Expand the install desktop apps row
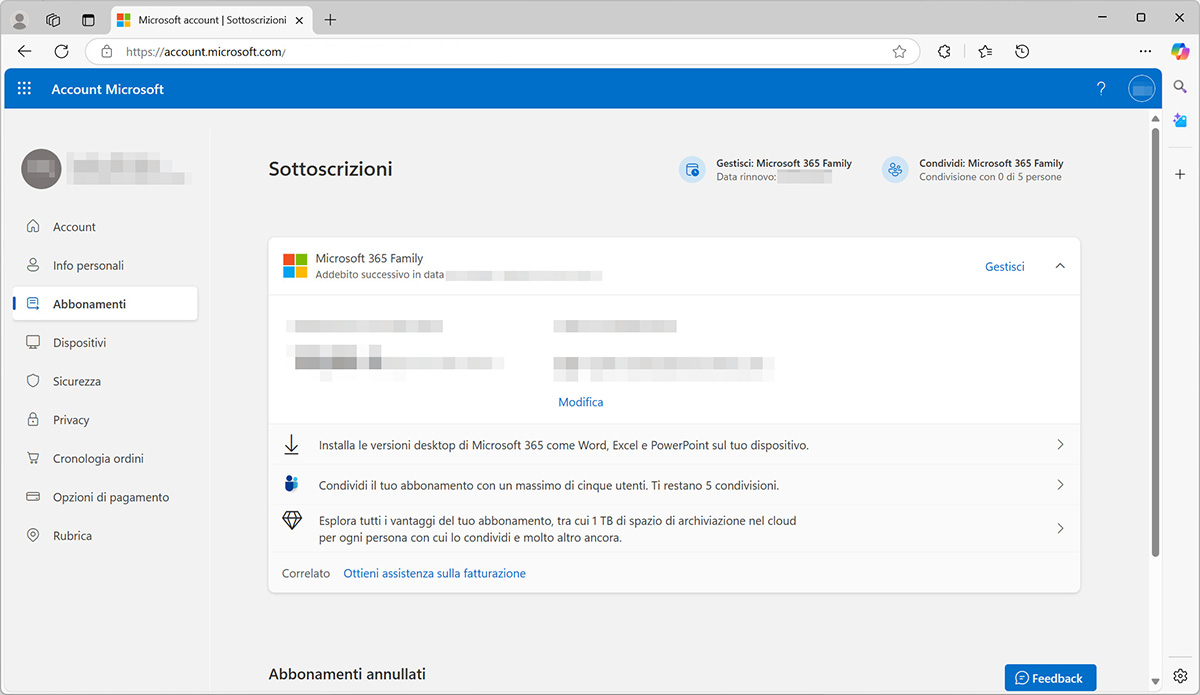1200x695 pixels. (x=1060, y=444)
